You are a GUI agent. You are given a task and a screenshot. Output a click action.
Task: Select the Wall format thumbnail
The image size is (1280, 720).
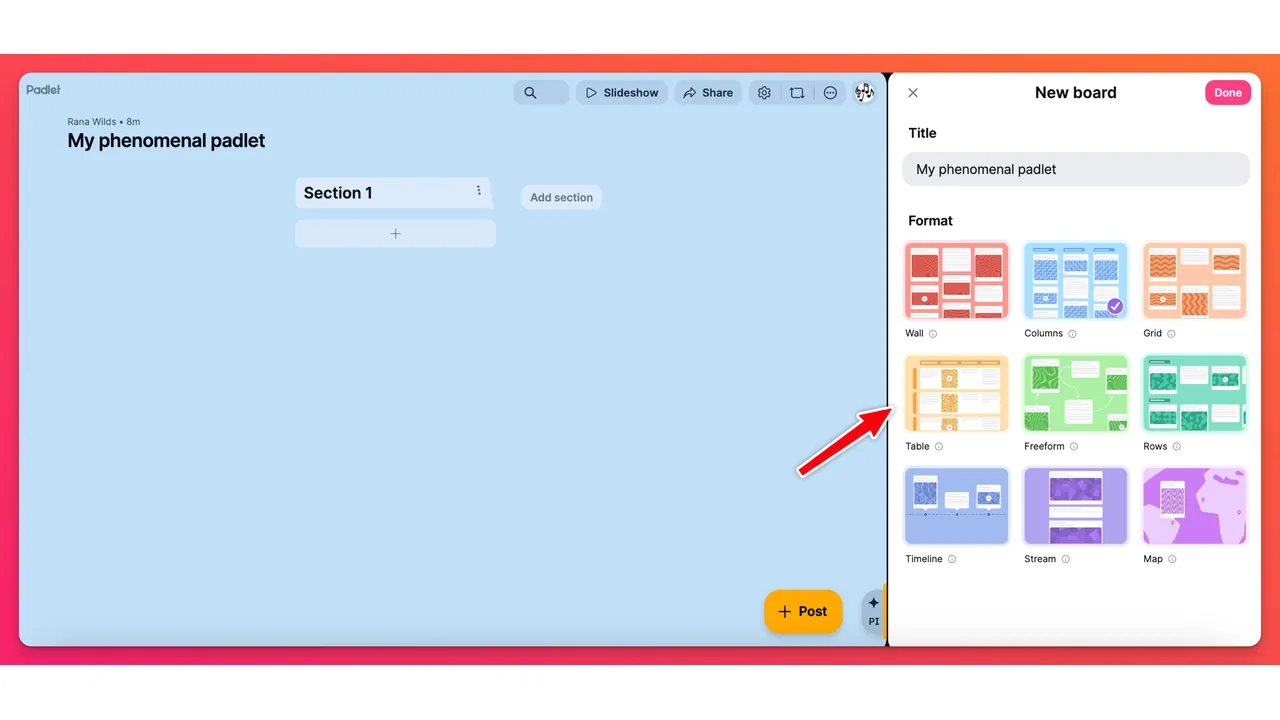pos(956,280)
